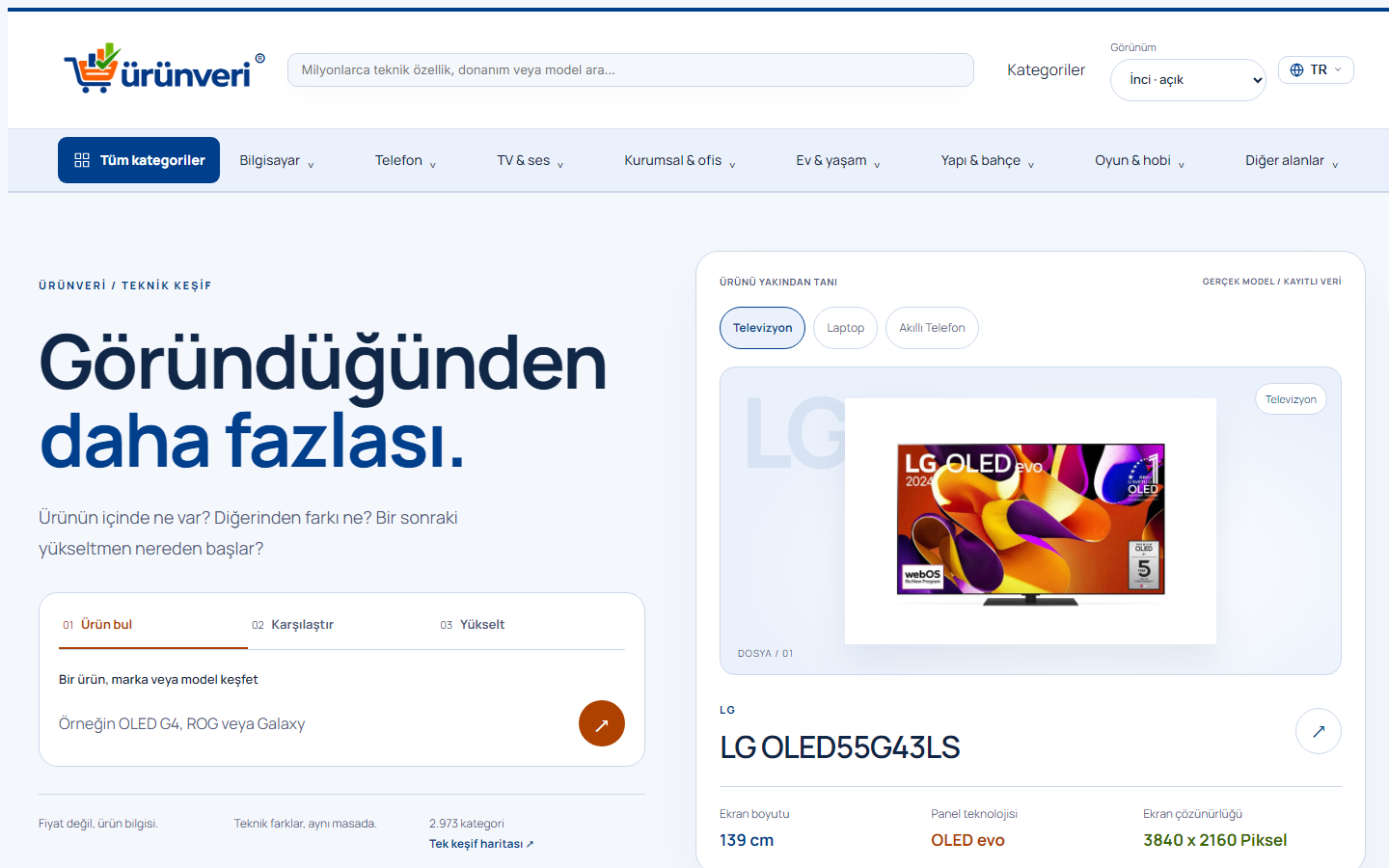
Task: Expand the Bilgisayar category menu
Action: (277, 161)
